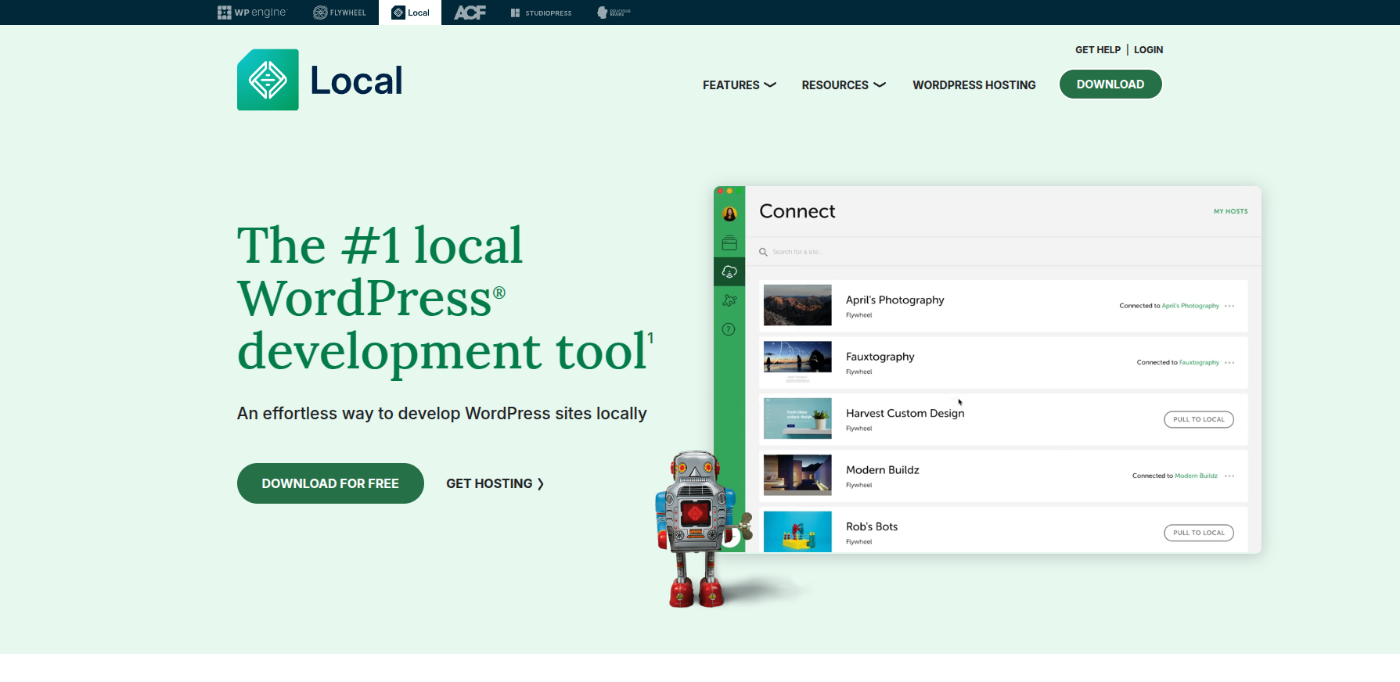
Task: Open the WP Engine brand link
Action: point(251,12)
